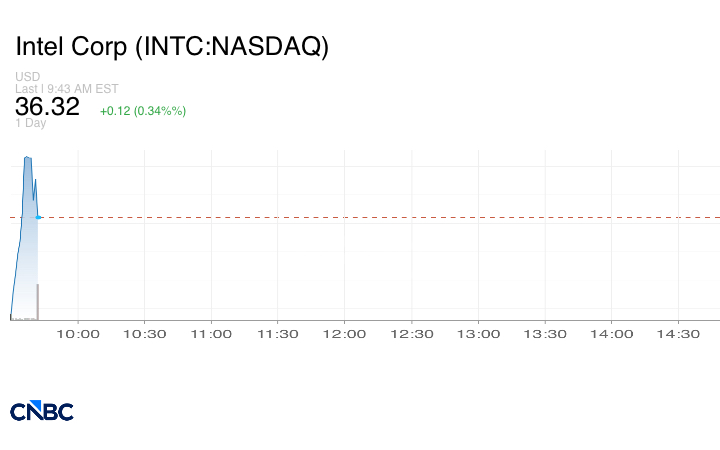
Task: Click the 14:00 time axis label
Action: (x=611, y=334)
